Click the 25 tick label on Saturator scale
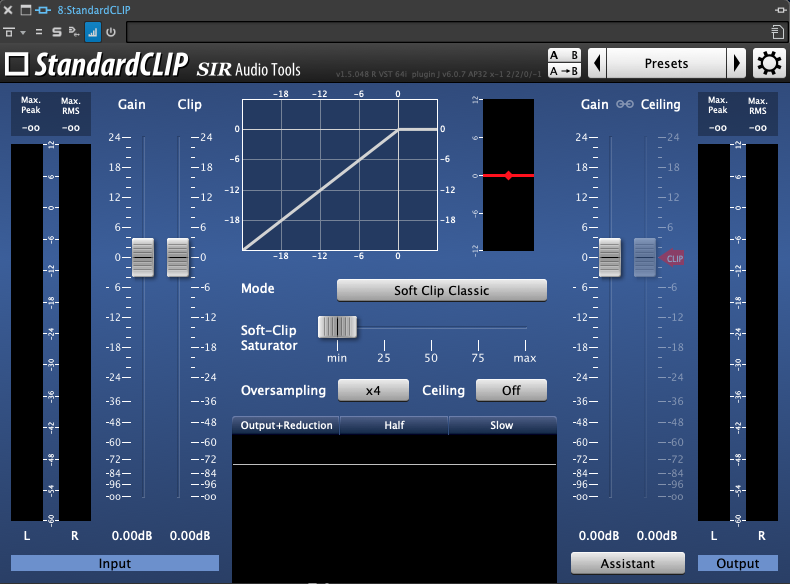790x584 pixels. (x=384, y=358)
